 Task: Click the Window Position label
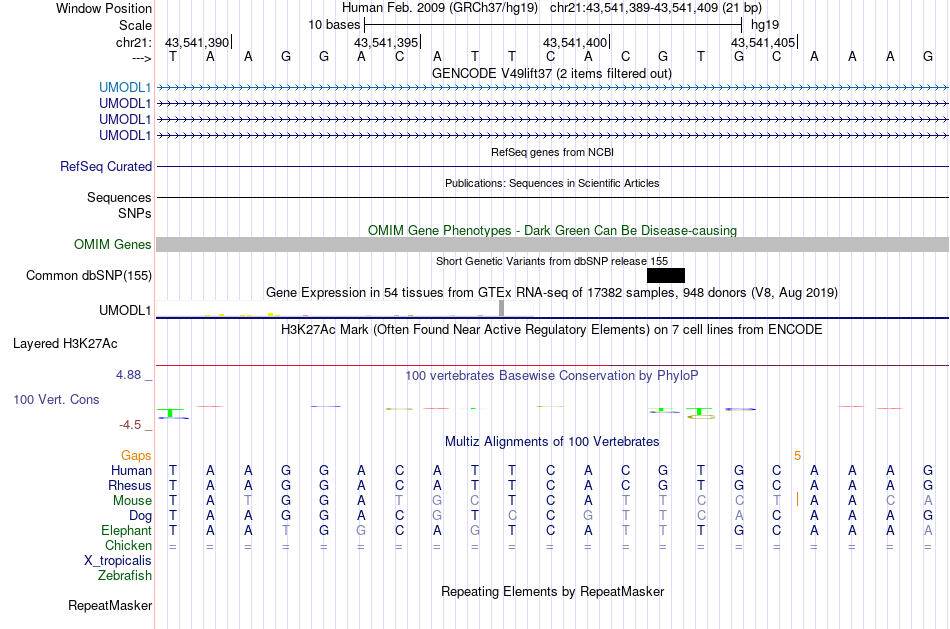pyautogui.click(x=104, y=8)
